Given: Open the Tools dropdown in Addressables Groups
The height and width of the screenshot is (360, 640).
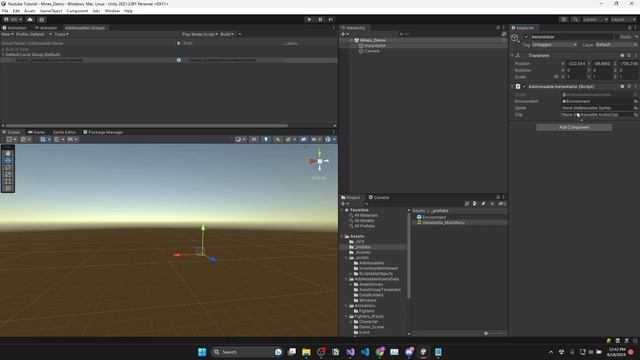Looking at the screenshot, I should (x=62, y=34).
